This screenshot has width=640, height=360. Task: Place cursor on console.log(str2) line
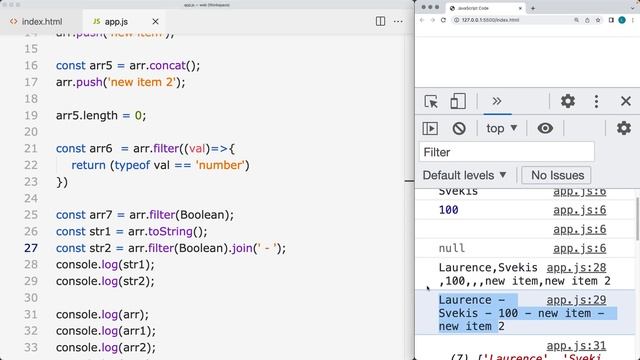(x=105, y=281)
